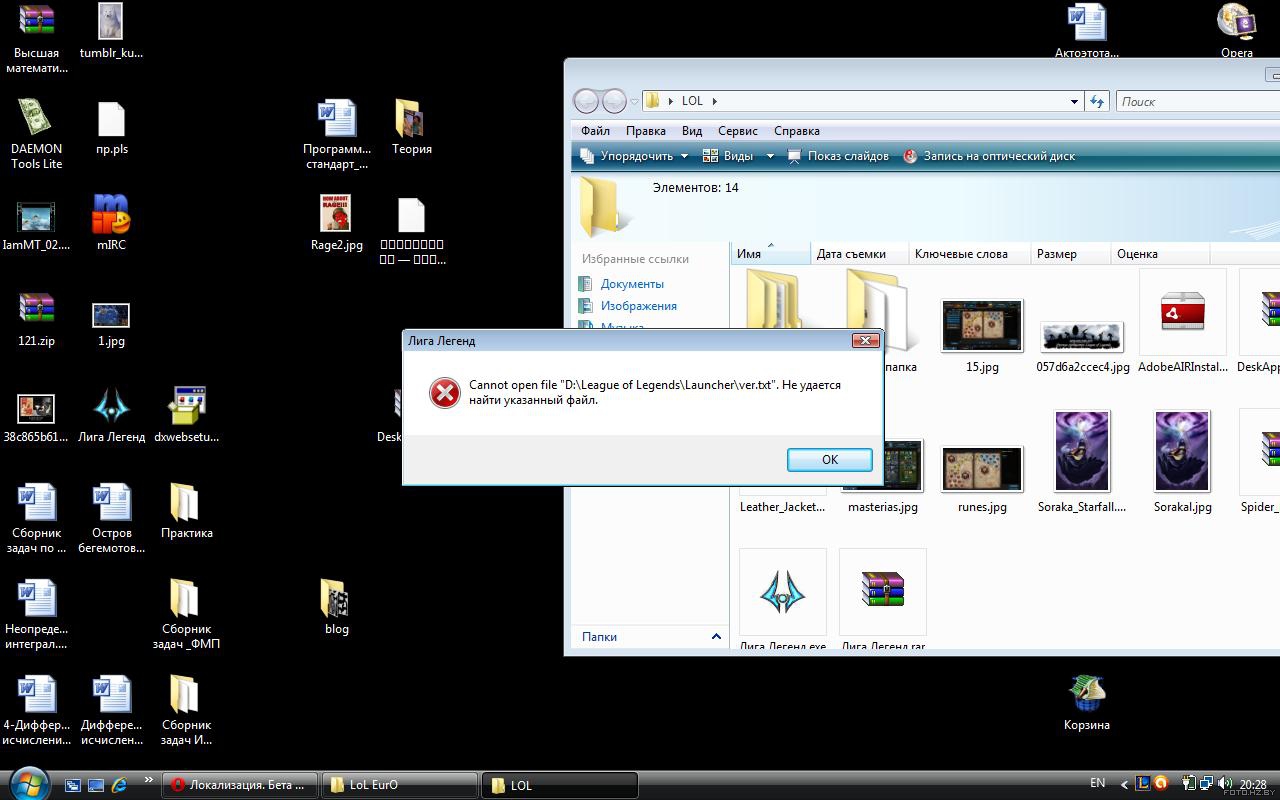Click Запись на оптический диск
Viewport: 1280px width, 800px height.
989,156
